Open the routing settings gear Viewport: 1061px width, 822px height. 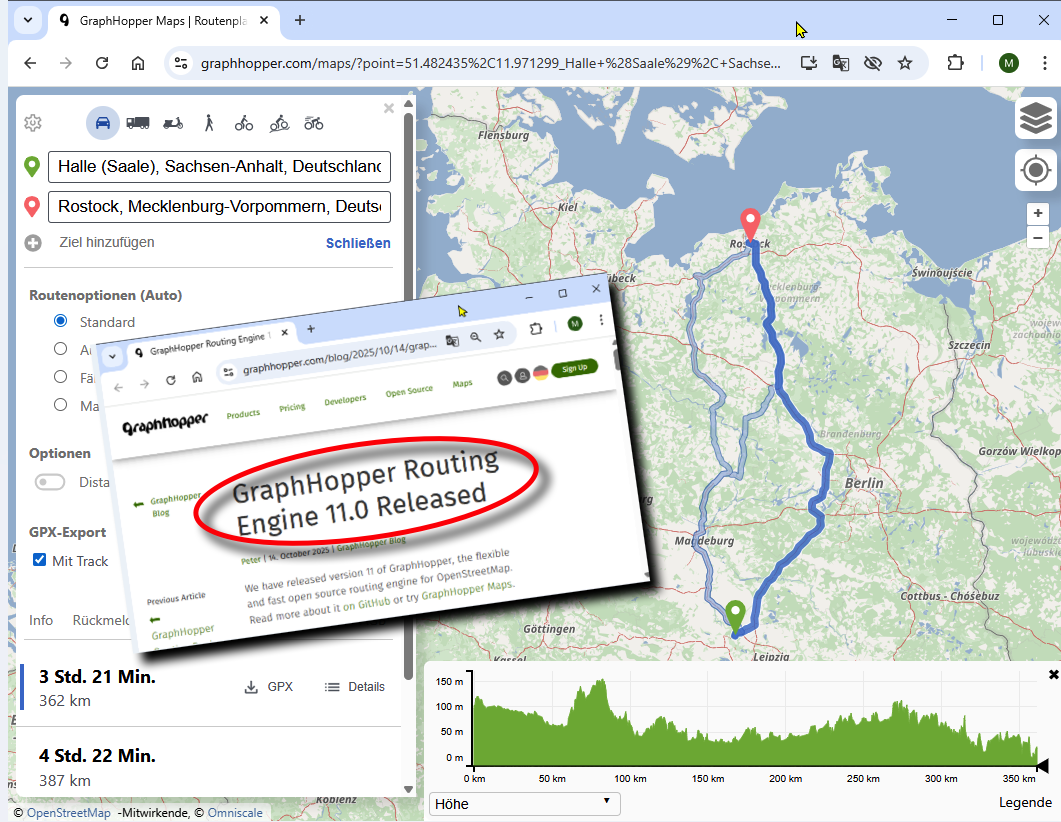coord(33,123)
